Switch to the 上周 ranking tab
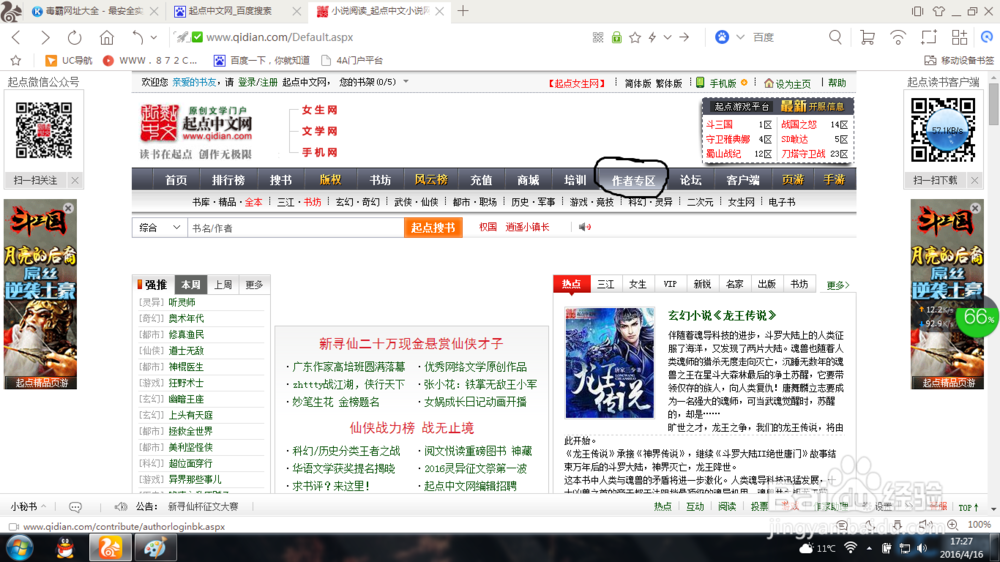This screenshot has width=1000, height=562. [x=223, y=285]
